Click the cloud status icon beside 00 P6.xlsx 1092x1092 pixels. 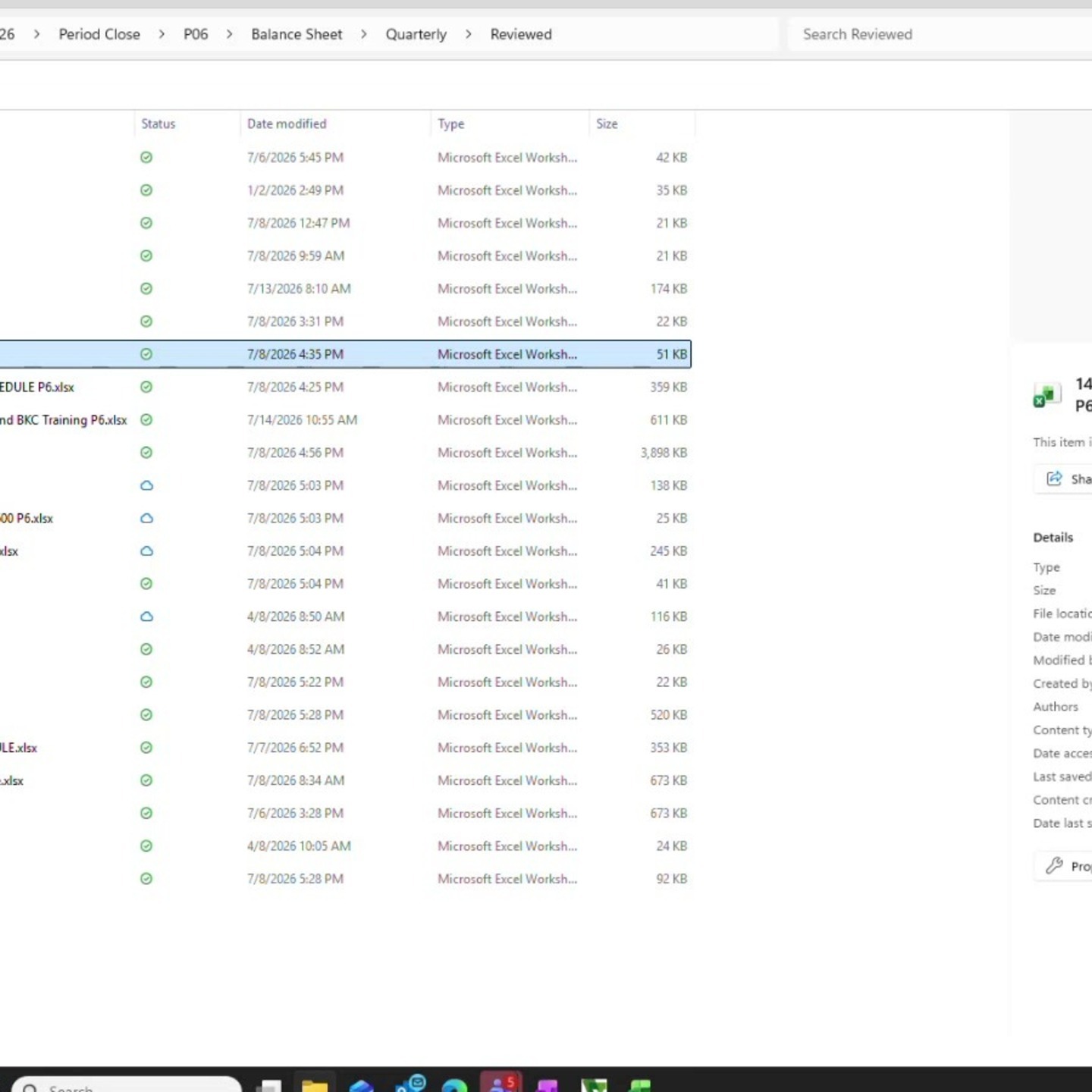pos(146,518)
